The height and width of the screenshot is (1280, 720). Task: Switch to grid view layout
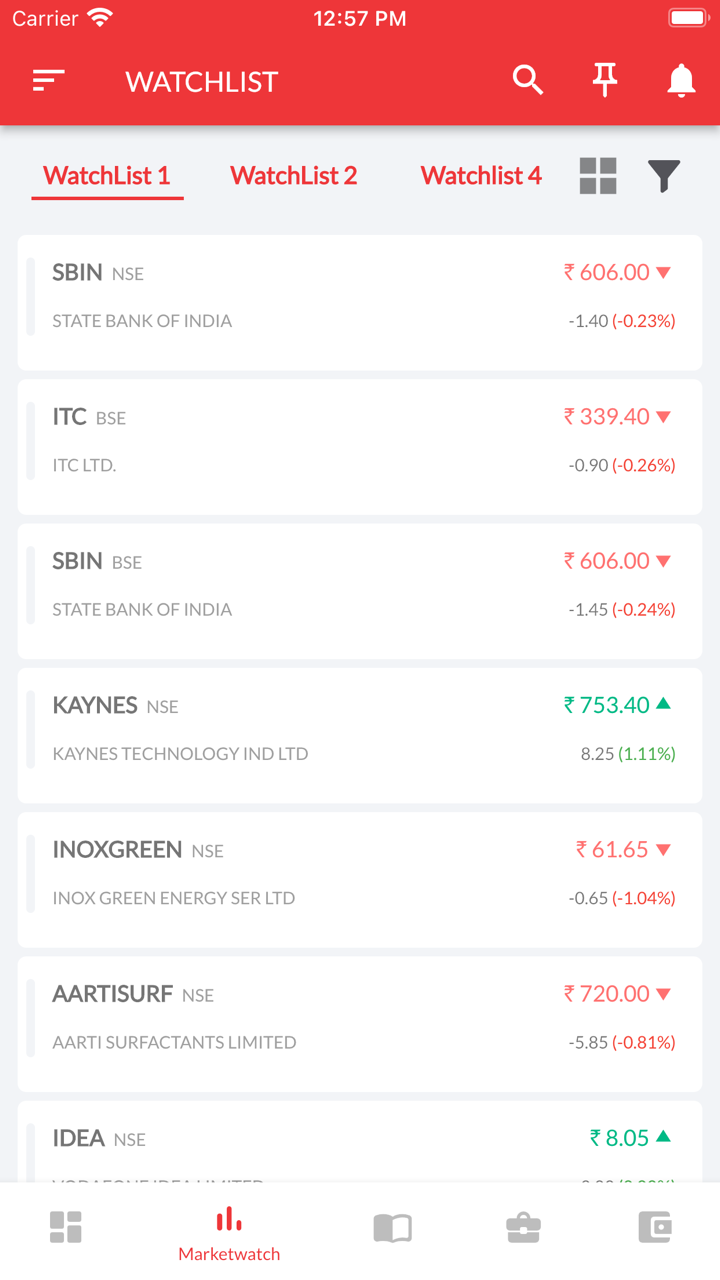pos(598,176)
